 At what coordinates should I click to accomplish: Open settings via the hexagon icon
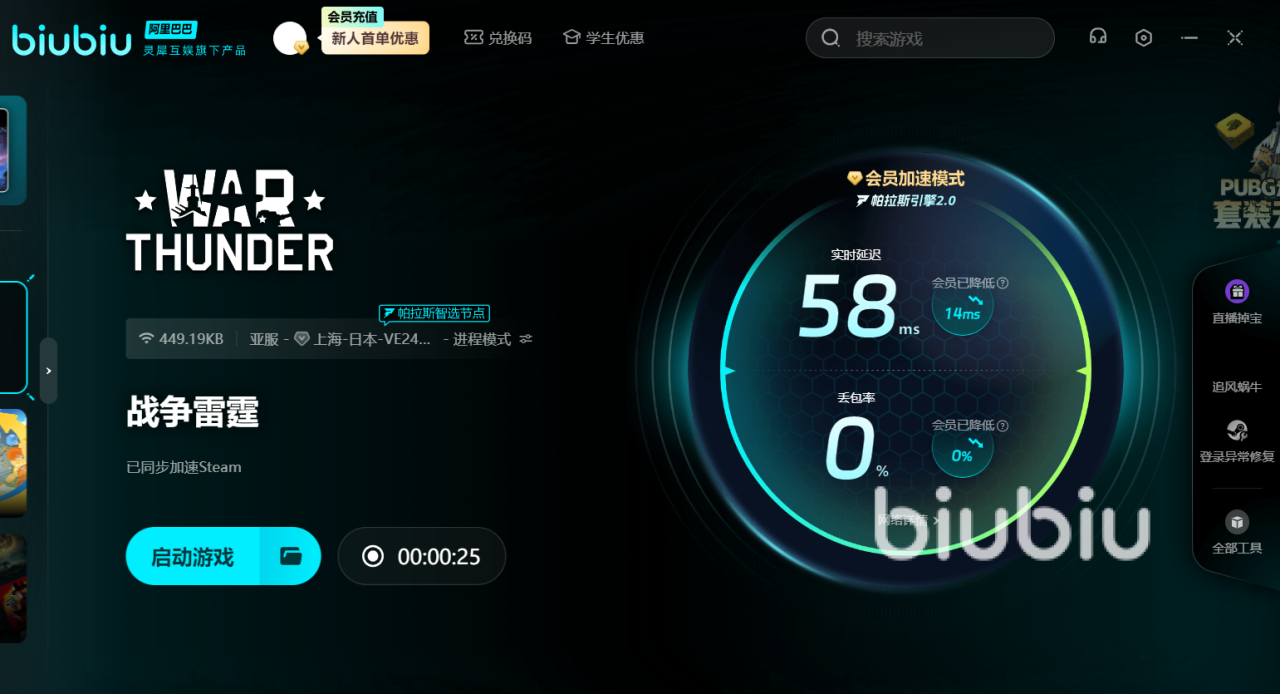[1144, 37]
